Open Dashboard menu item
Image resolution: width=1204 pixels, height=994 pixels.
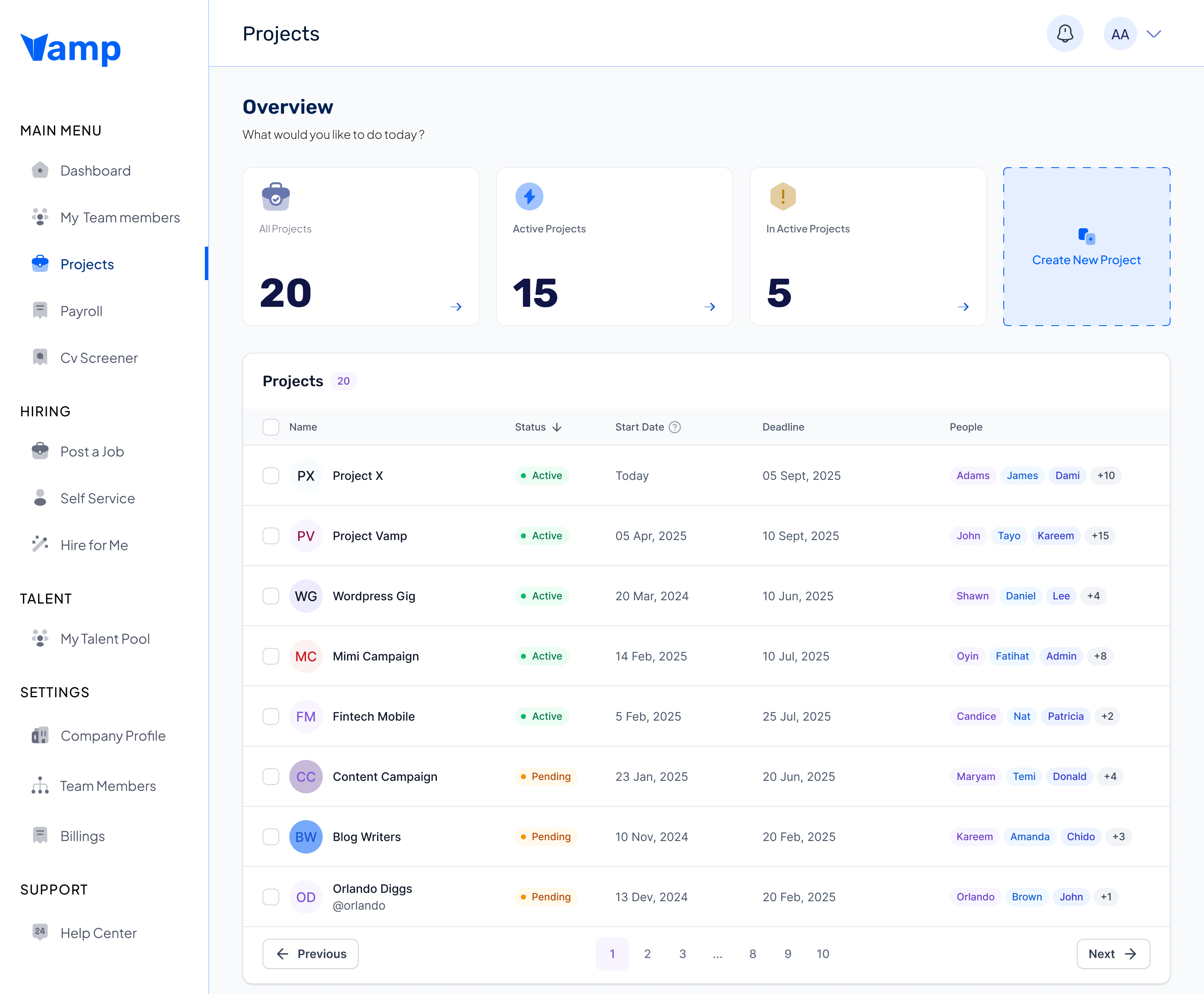(96, 171)
